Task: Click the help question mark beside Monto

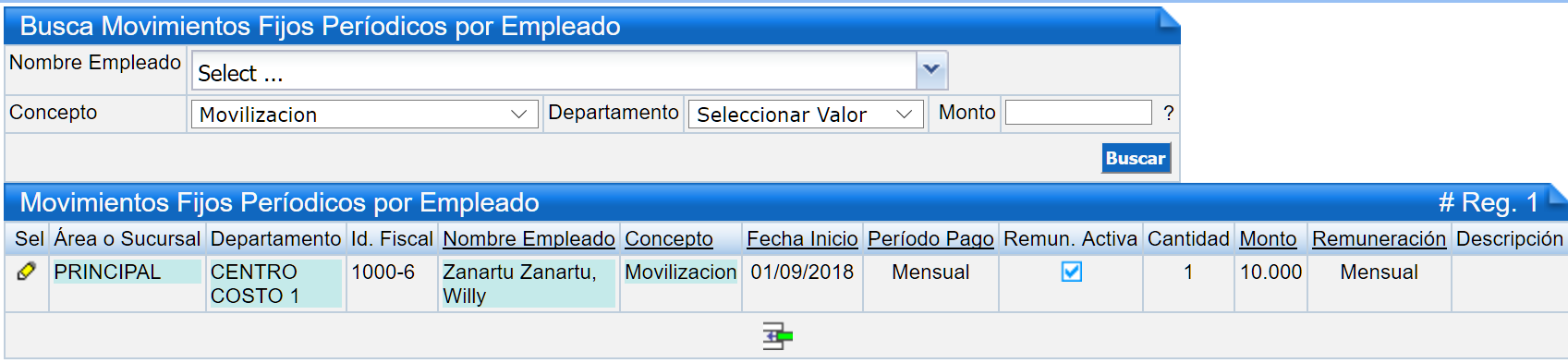Action: click(1169, 113)
